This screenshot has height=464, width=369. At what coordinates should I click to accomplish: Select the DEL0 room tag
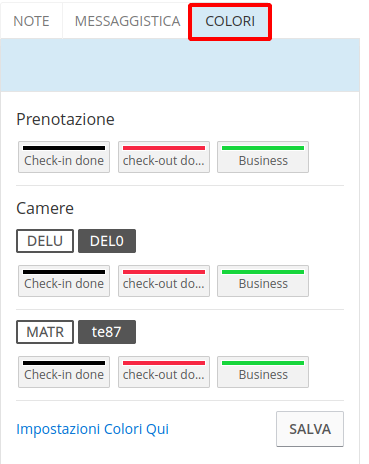tap(107, 241)
